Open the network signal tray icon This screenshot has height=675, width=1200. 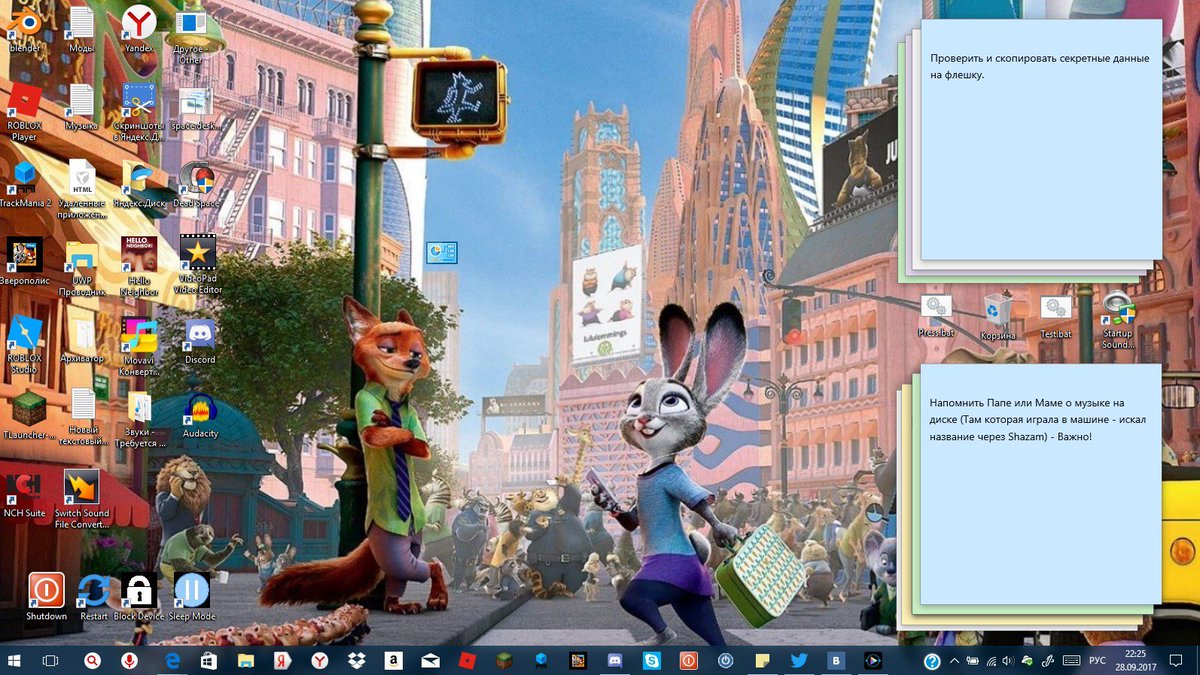991,661
